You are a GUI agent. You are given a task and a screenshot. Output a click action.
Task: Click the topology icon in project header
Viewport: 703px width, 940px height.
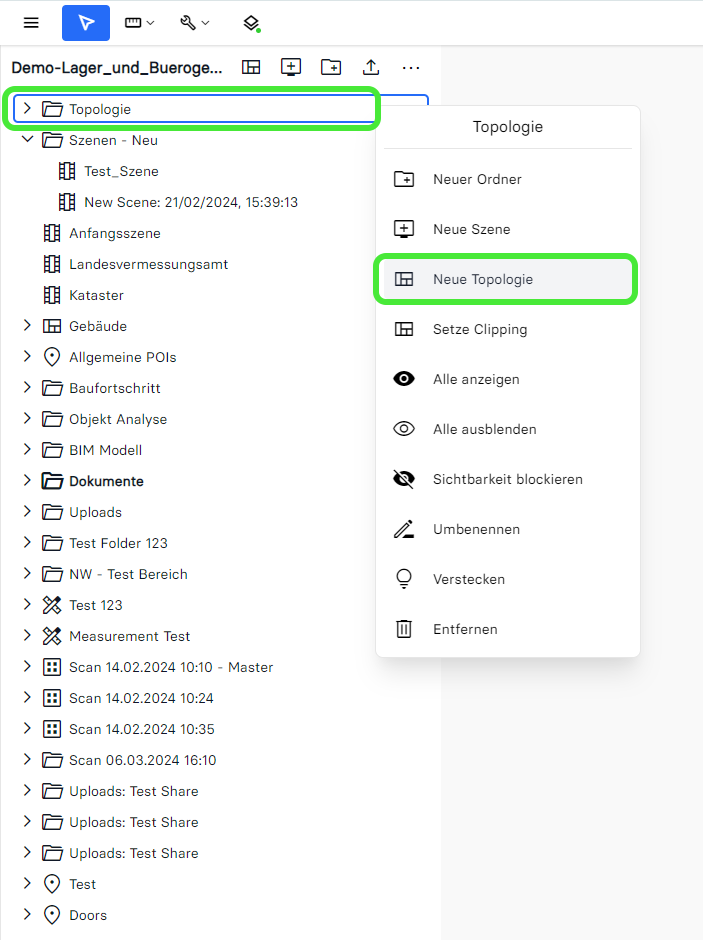click(251, 67)
